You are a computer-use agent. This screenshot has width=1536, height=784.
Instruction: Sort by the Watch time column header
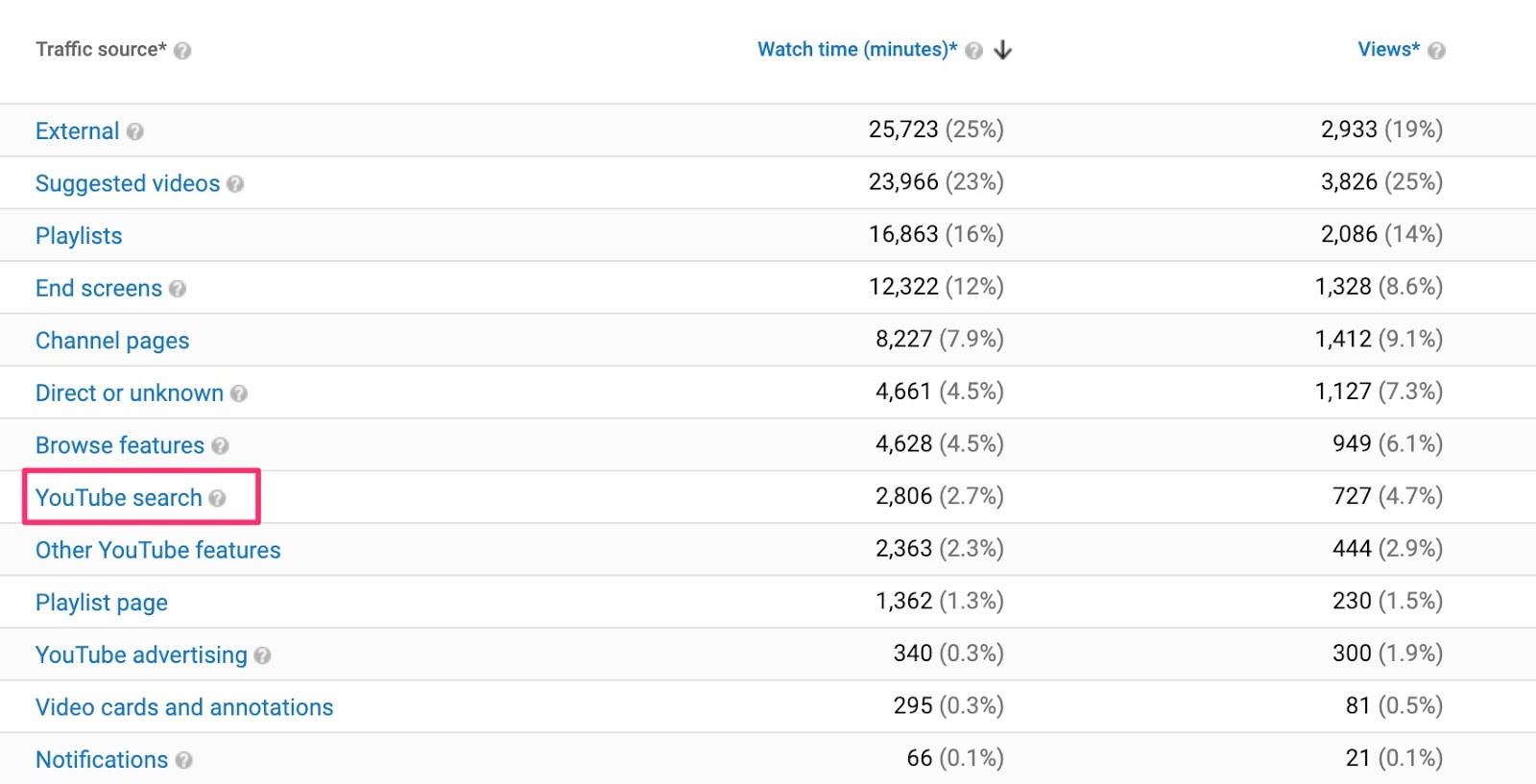[857, 49]
